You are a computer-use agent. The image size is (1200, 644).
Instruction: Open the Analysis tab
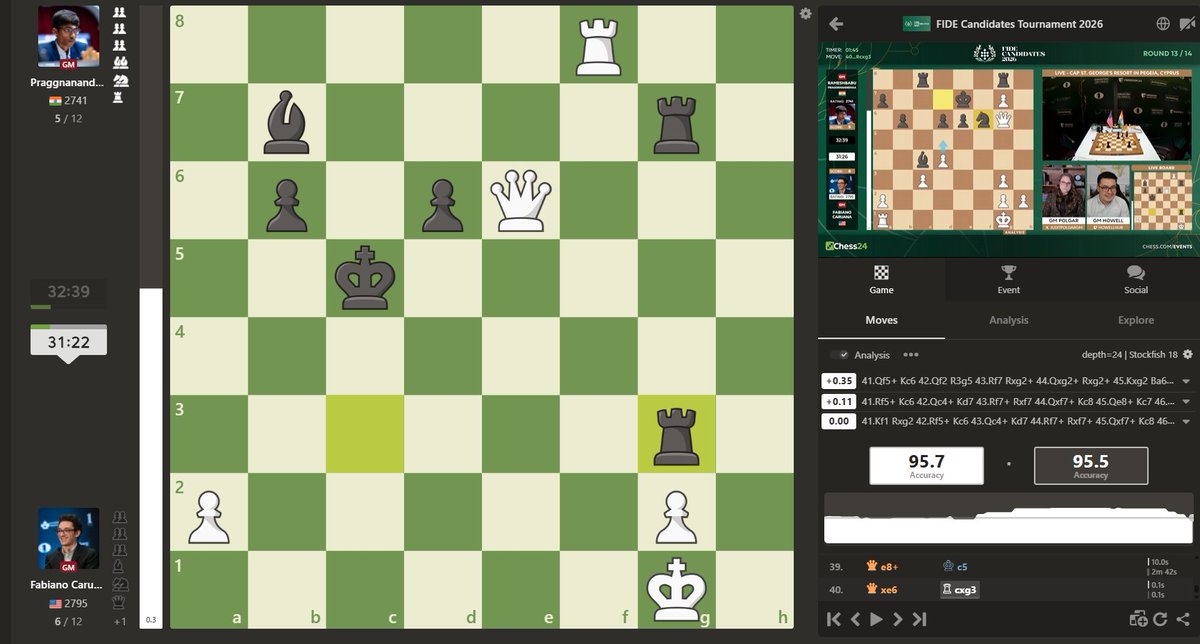1008,320
